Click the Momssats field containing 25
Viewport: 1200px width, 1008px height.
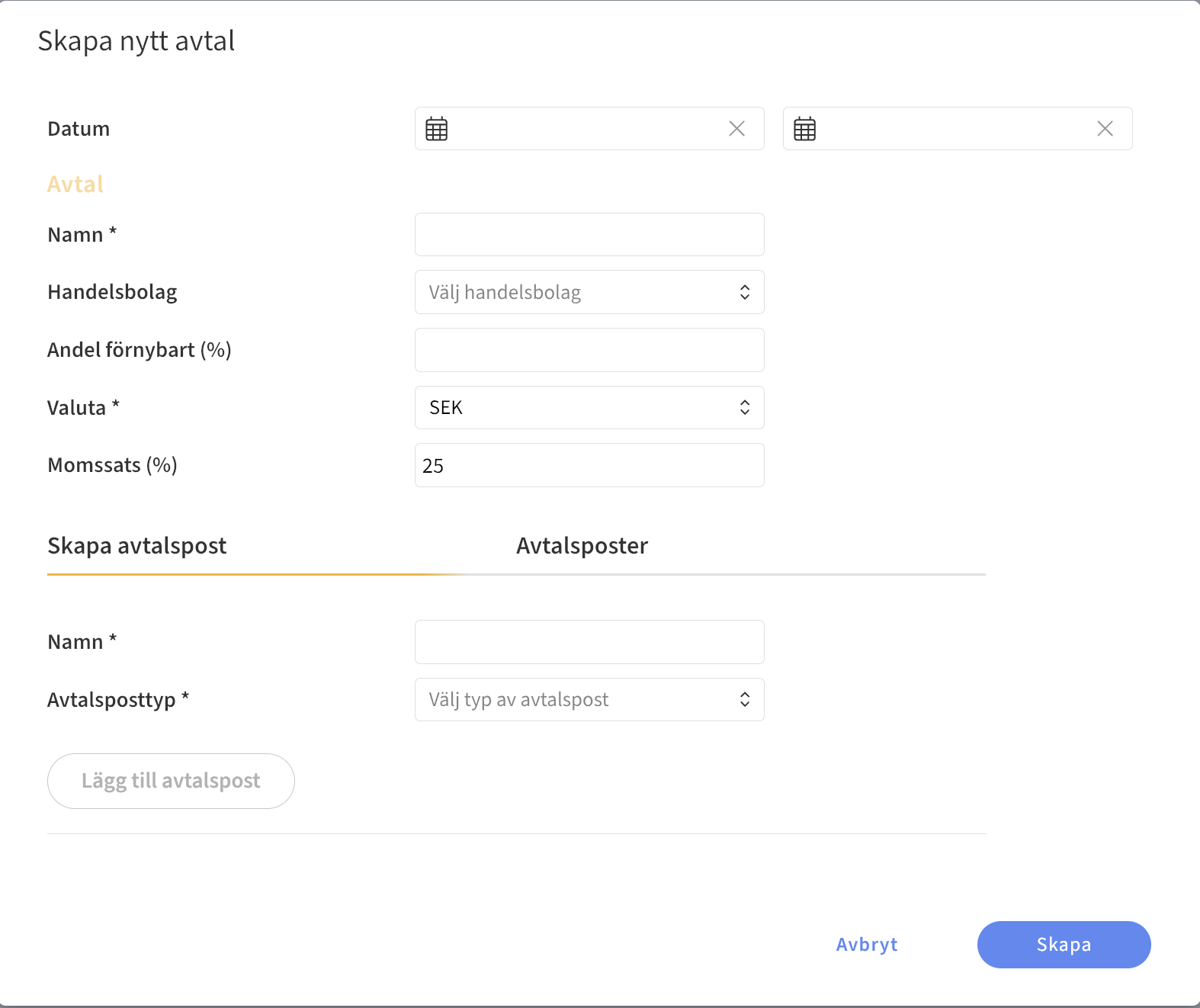pyautogui.click(x=589, y=465)
